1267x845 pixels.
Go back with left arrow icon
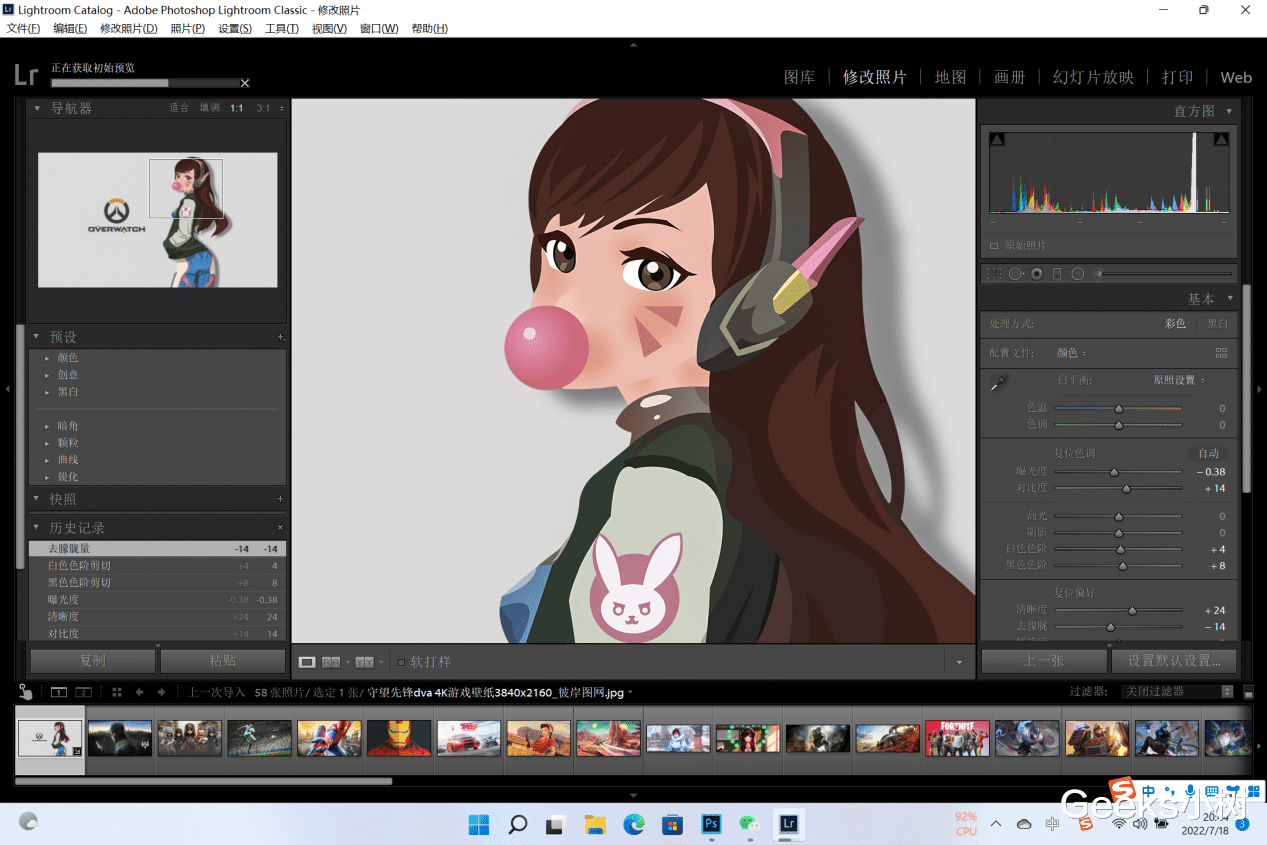pos(140,692)
